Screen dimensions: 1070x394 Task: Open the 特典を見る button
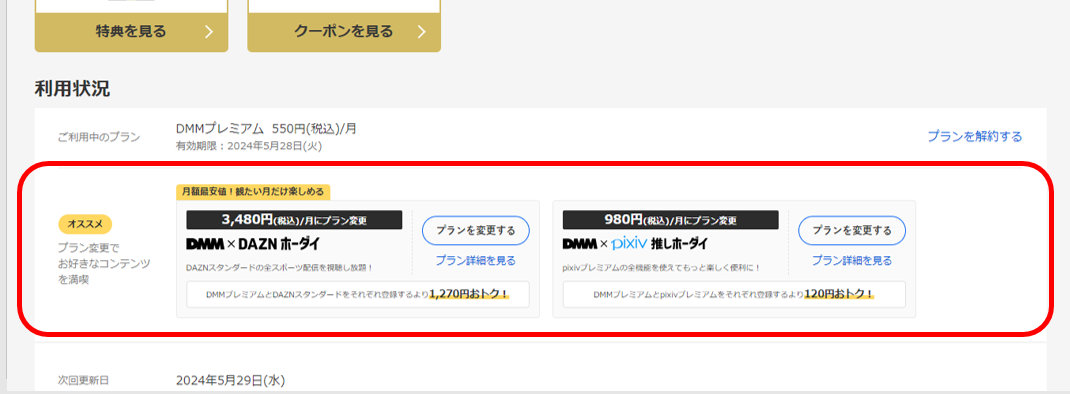[132, 31]
